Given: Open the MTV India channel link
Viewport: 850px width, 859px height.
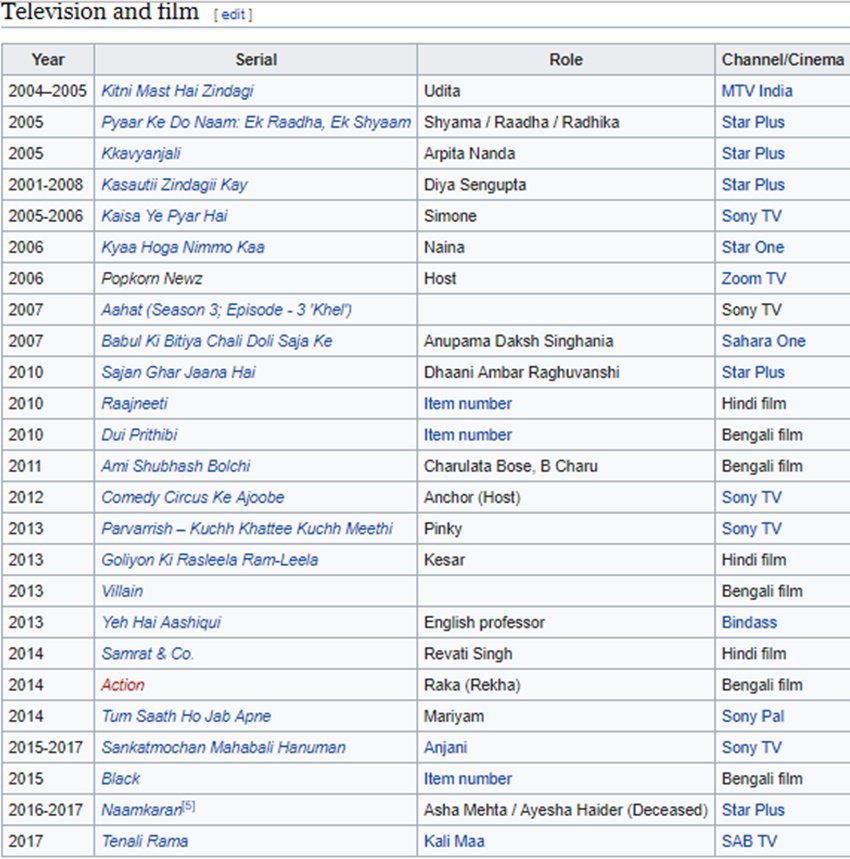Looking at the screenshot, I should [x=757, y=91].
